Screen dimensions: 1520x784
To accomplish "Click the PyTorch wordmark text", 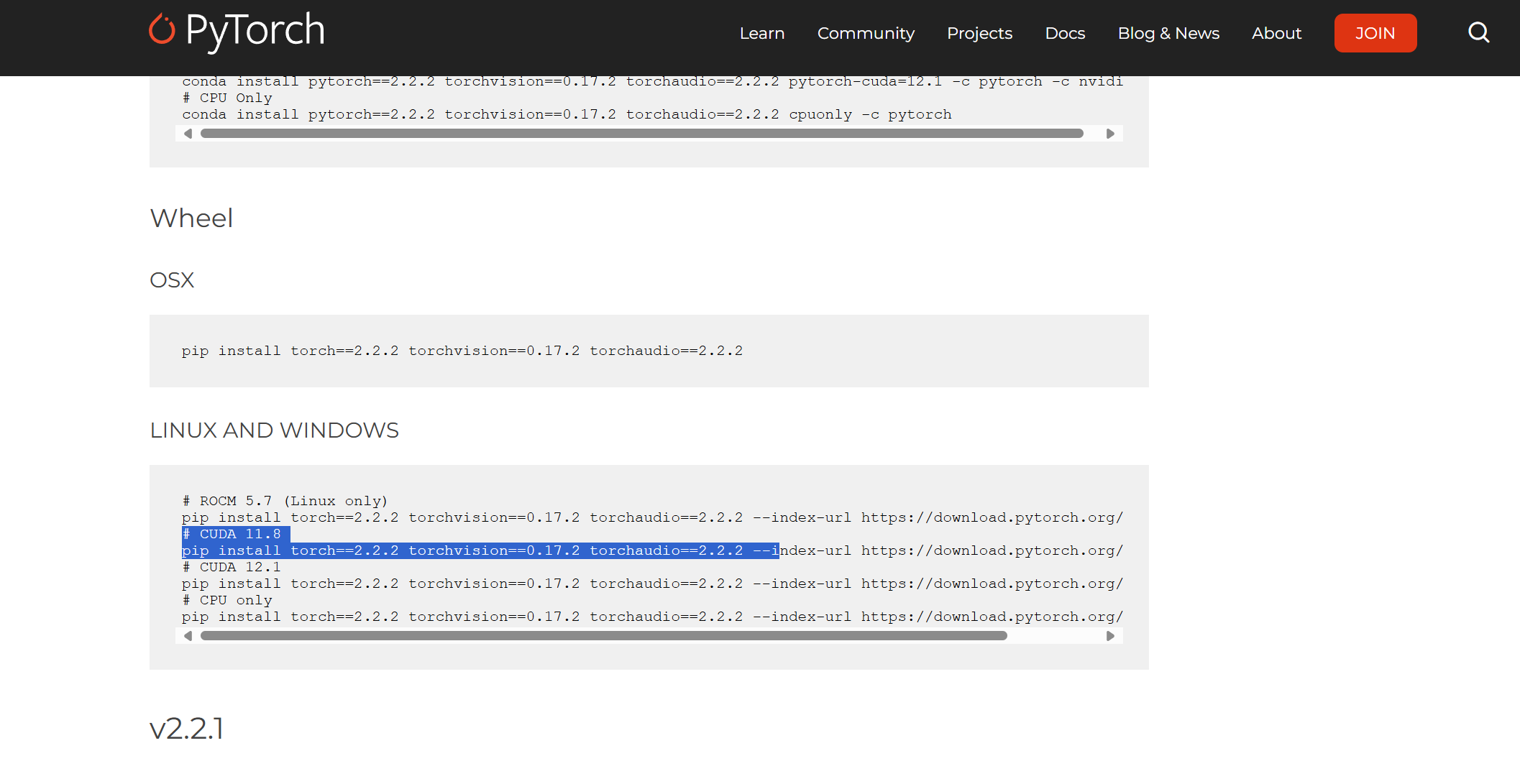I will pyautogui.click(x=255, y=30).
